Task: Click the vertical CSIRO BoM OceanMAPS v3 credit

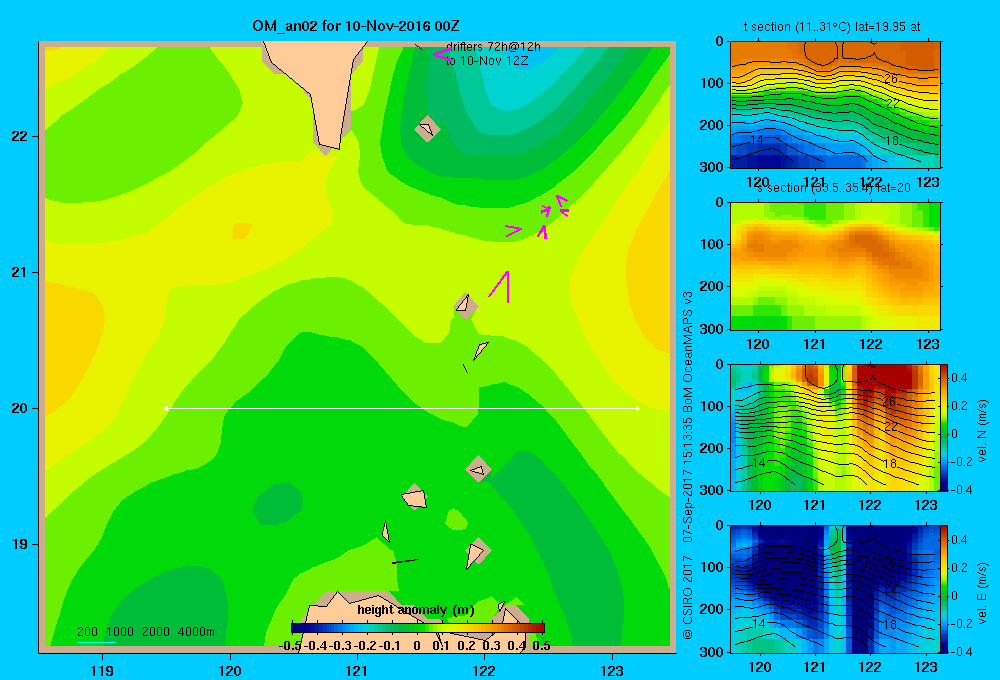Action: pyautogui.click(x=688, y=466)
